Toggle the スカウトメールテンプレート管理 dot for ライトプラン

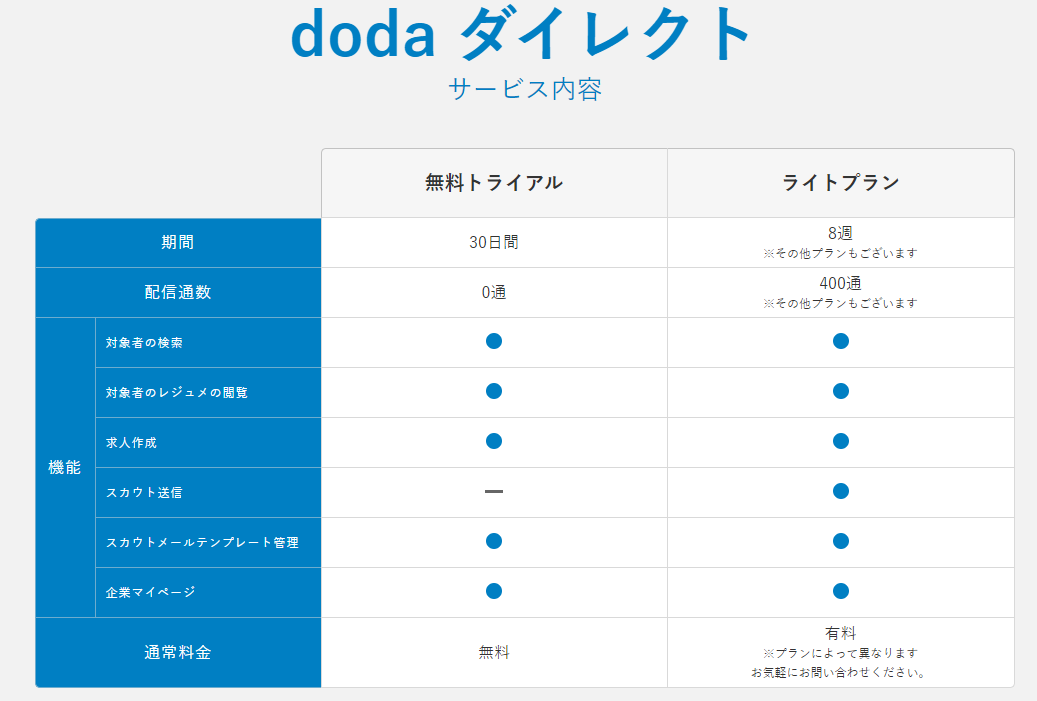[x=841, y=541]
